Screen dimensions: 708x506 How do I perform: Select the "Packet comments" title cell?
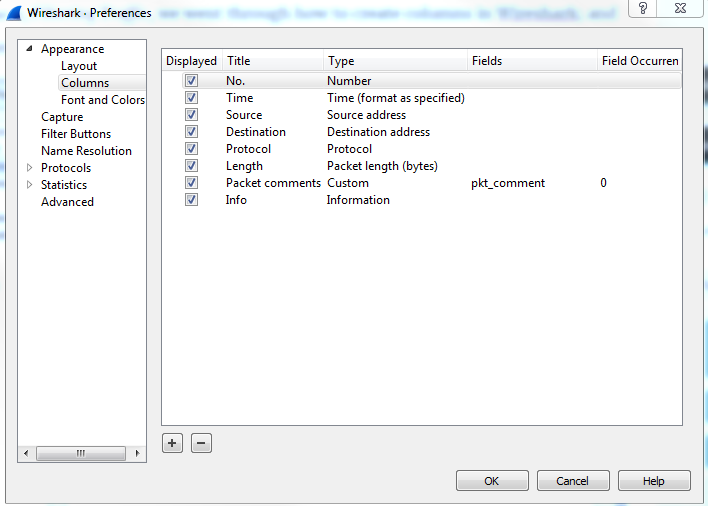[x=273, y=183]
